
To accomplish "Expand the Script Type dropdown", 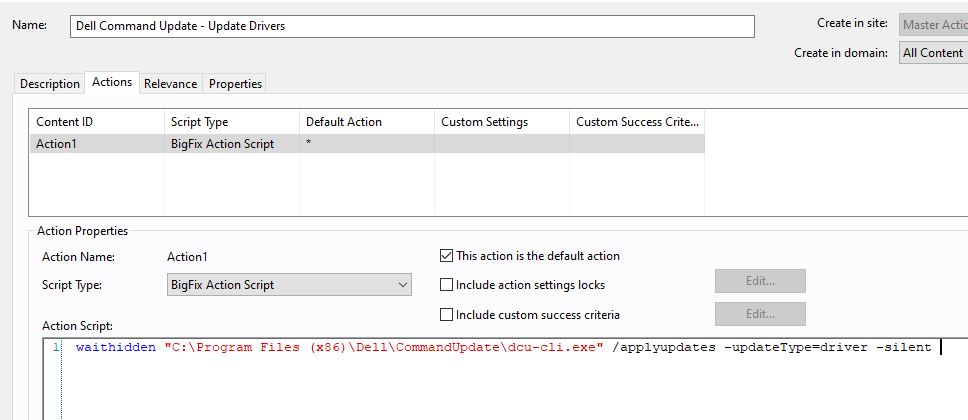I will pyautogui.click(x=288, y=285).
